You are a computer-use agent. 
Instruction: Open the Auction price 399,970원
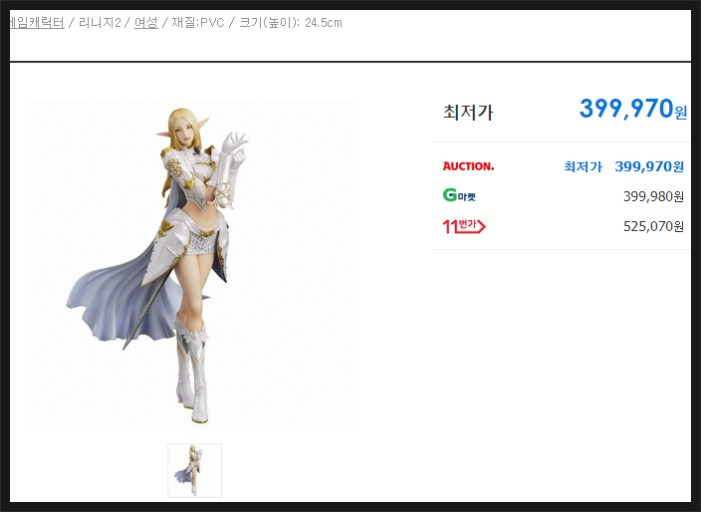[649, 167]
